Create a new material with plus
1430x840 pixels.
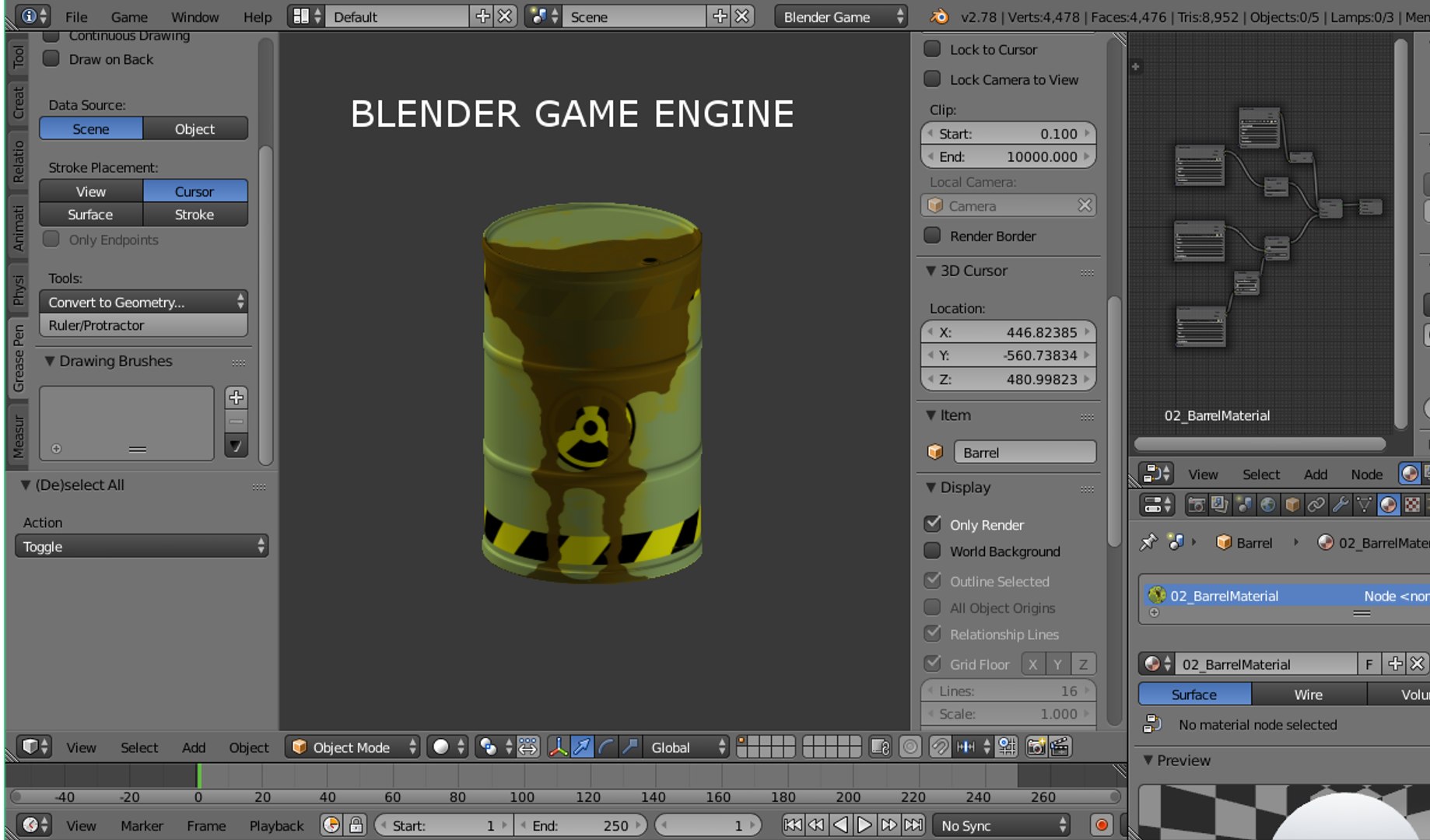click(1395, 663)
